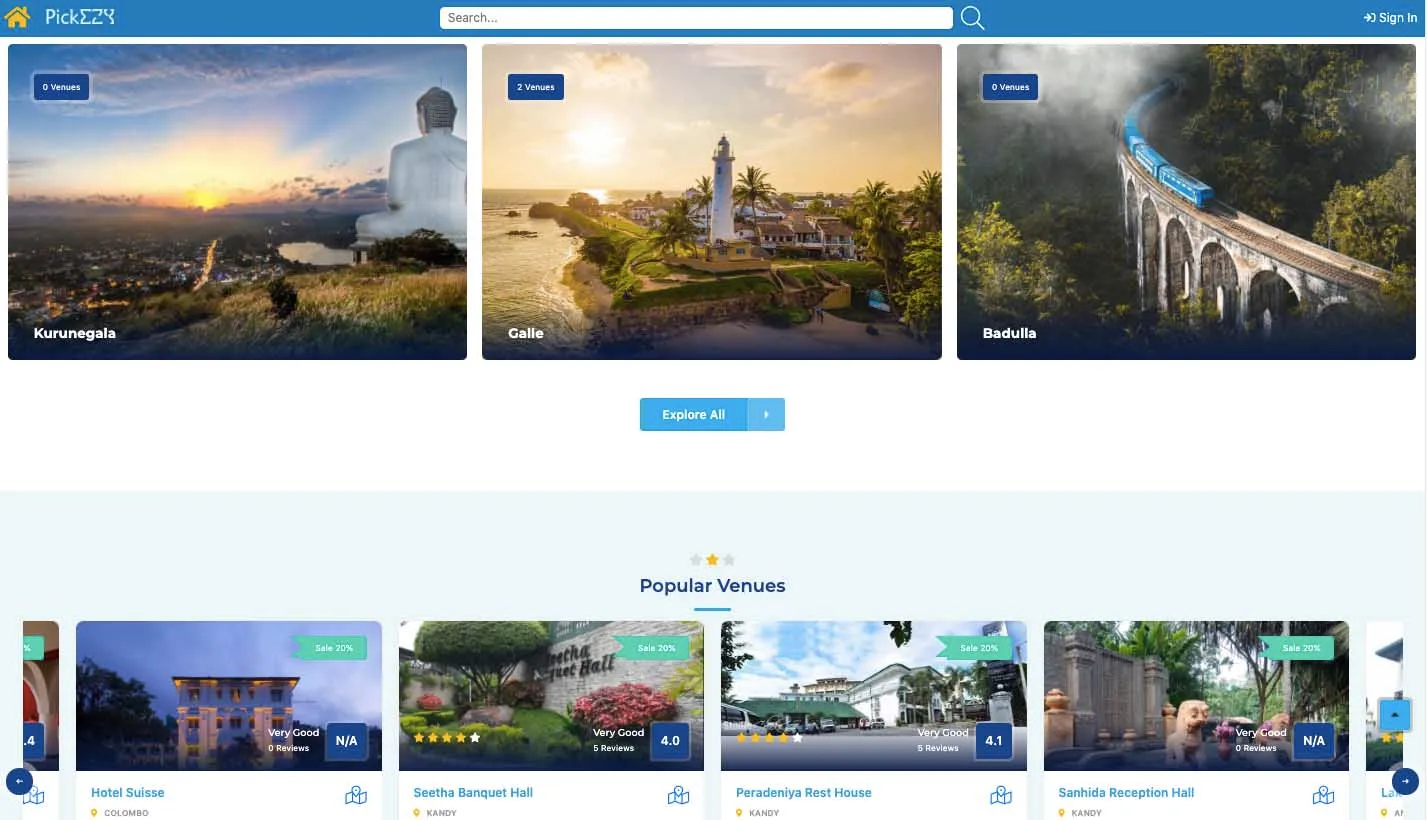Click the Seetha Banquet Hall photo thumbnail
Screen dimensions: 1427x820
pos(551,696)
